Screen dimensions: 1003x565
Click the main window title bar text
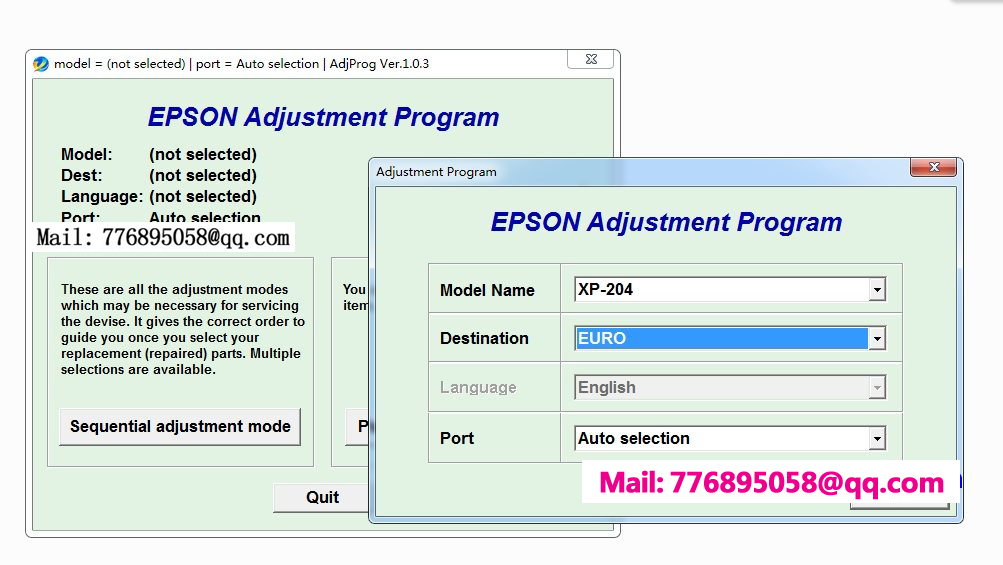(241, 64)
